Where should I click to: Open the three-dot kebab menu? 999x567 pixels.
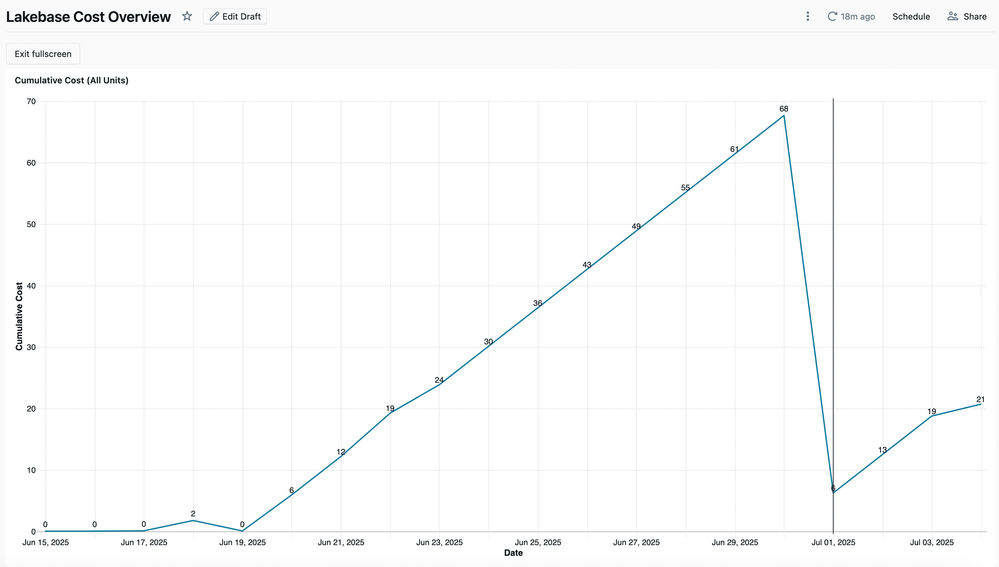[x=808, y=17]
